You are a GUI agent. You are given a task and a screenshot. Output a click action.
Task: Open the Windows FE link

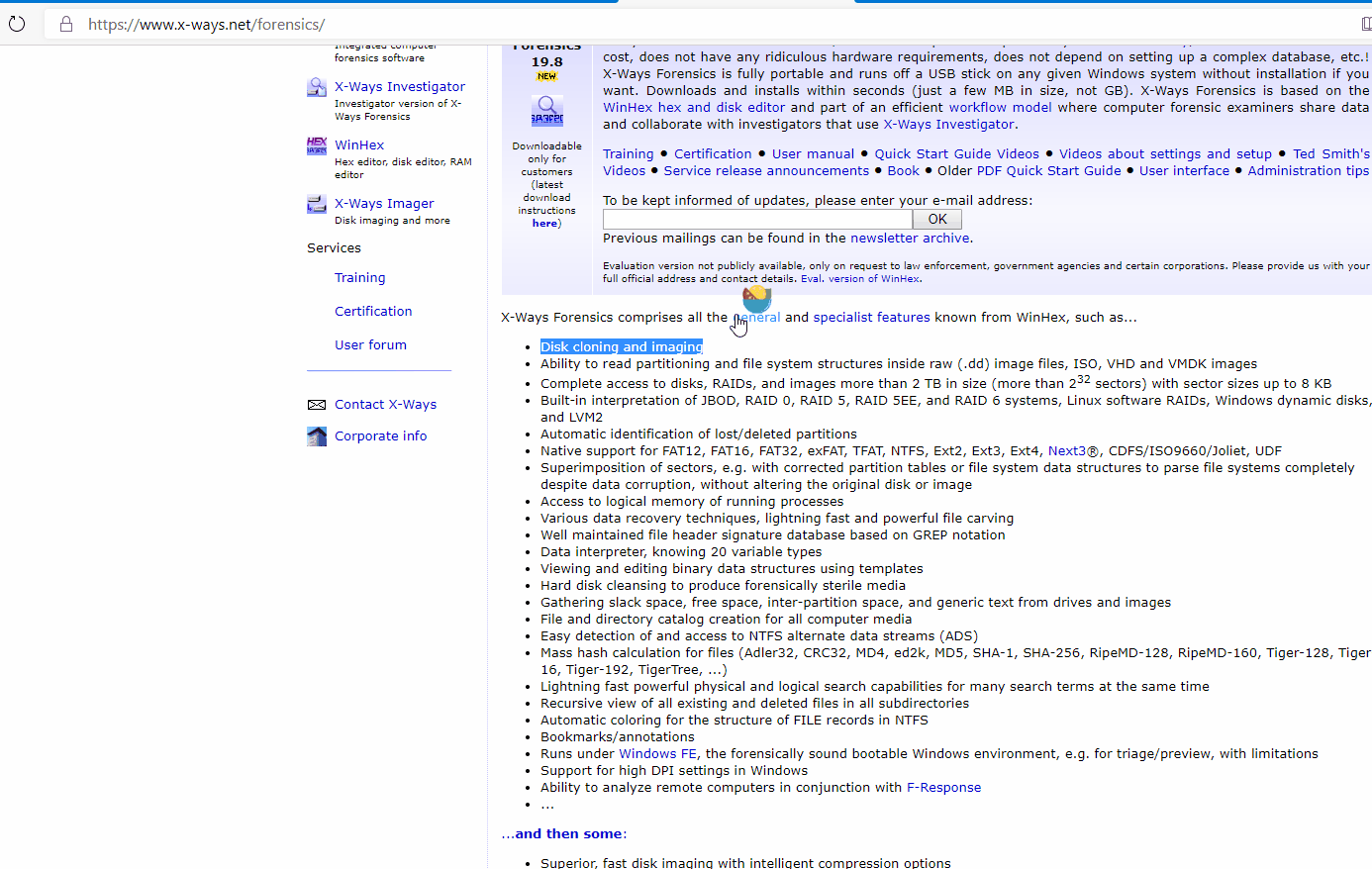[x=657, y=754]
